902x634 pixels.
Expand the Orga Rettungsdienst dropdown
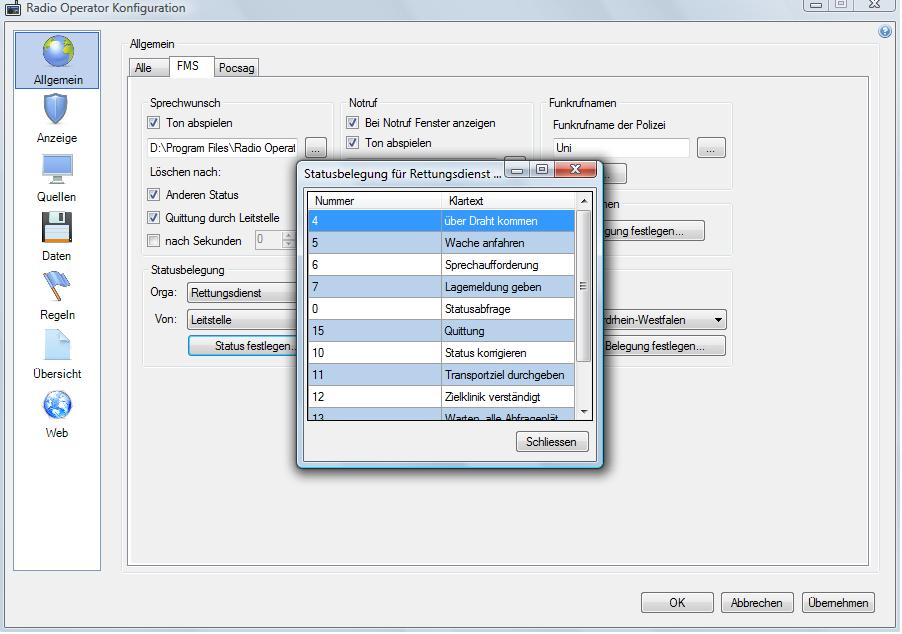point(240,293)
